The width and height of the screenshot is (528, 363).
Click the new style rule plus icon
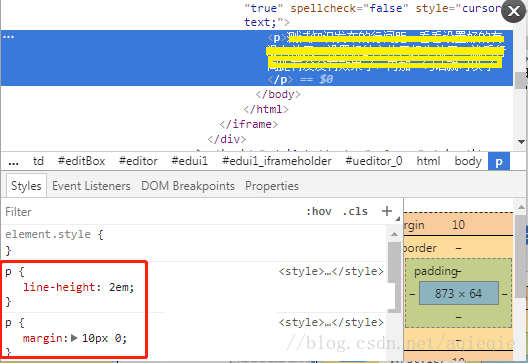click(387, 211)
